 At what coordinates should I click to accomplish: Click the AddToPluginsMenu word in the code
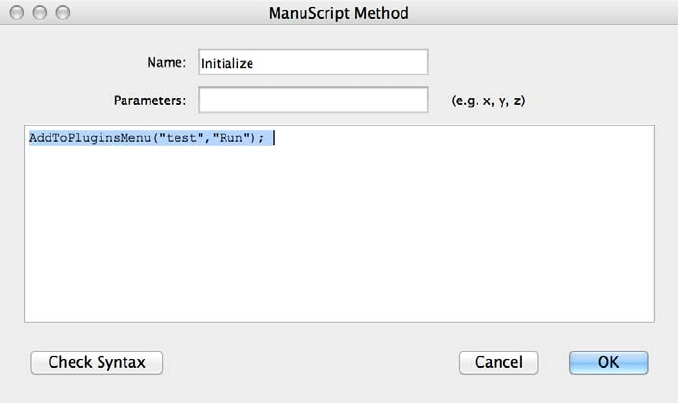[90, 139]
